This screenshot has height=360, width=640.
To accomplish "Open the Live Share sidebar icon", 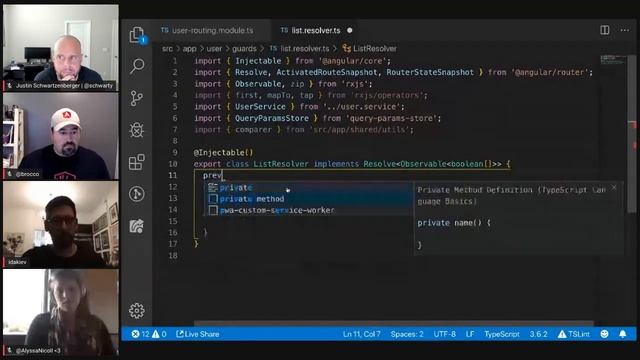I will click(137, 226).
